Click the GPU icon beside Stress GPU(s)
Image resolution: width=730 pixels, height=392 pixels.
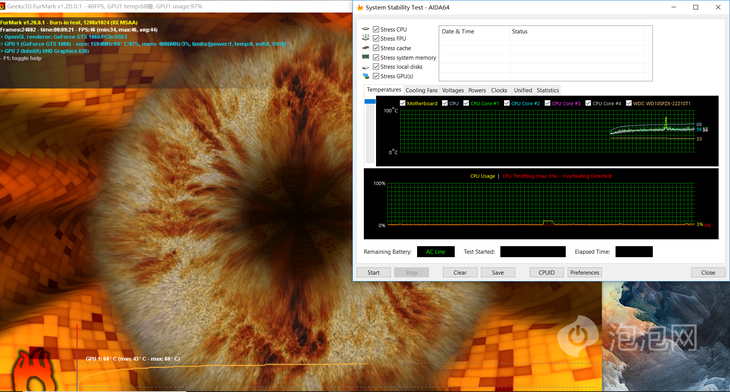(365, 76)
